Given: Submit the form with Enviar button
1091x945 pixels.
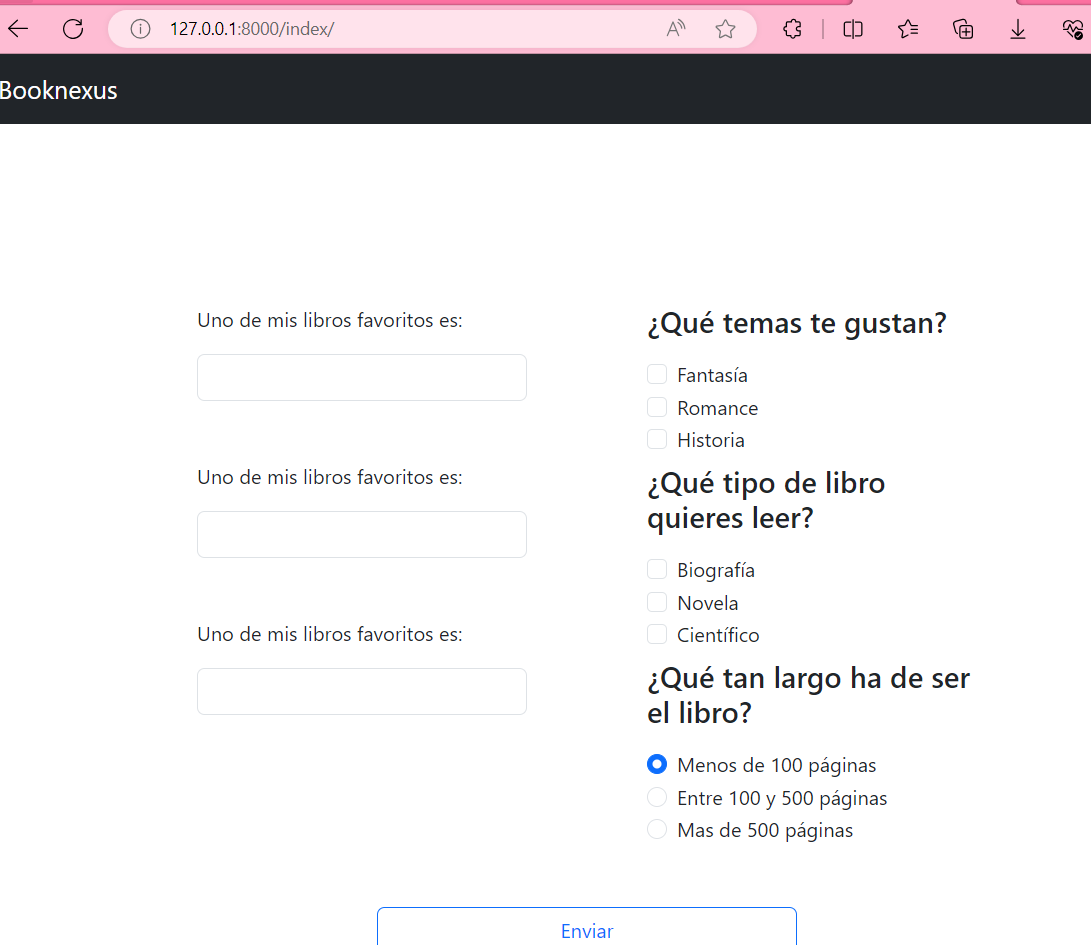Looking at the screenshot, I should [x=587, y=928].
